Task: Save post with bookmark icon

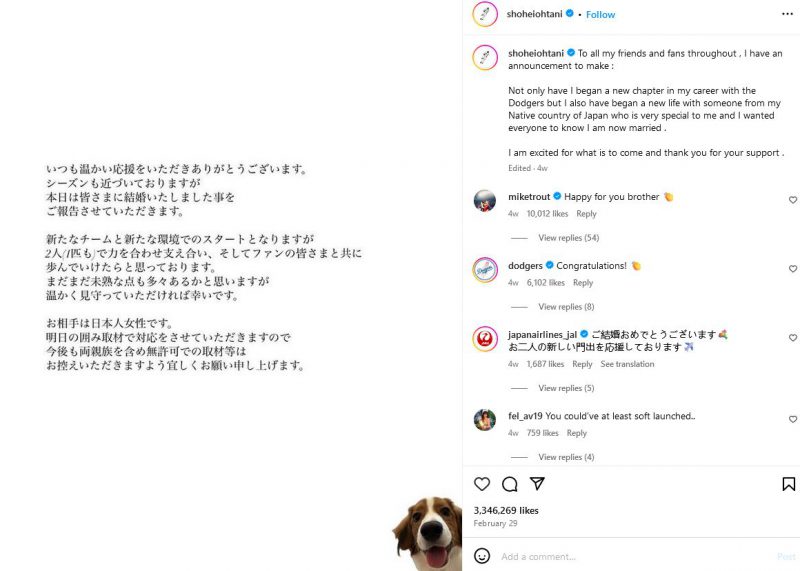Action: (x=788, y=484)
